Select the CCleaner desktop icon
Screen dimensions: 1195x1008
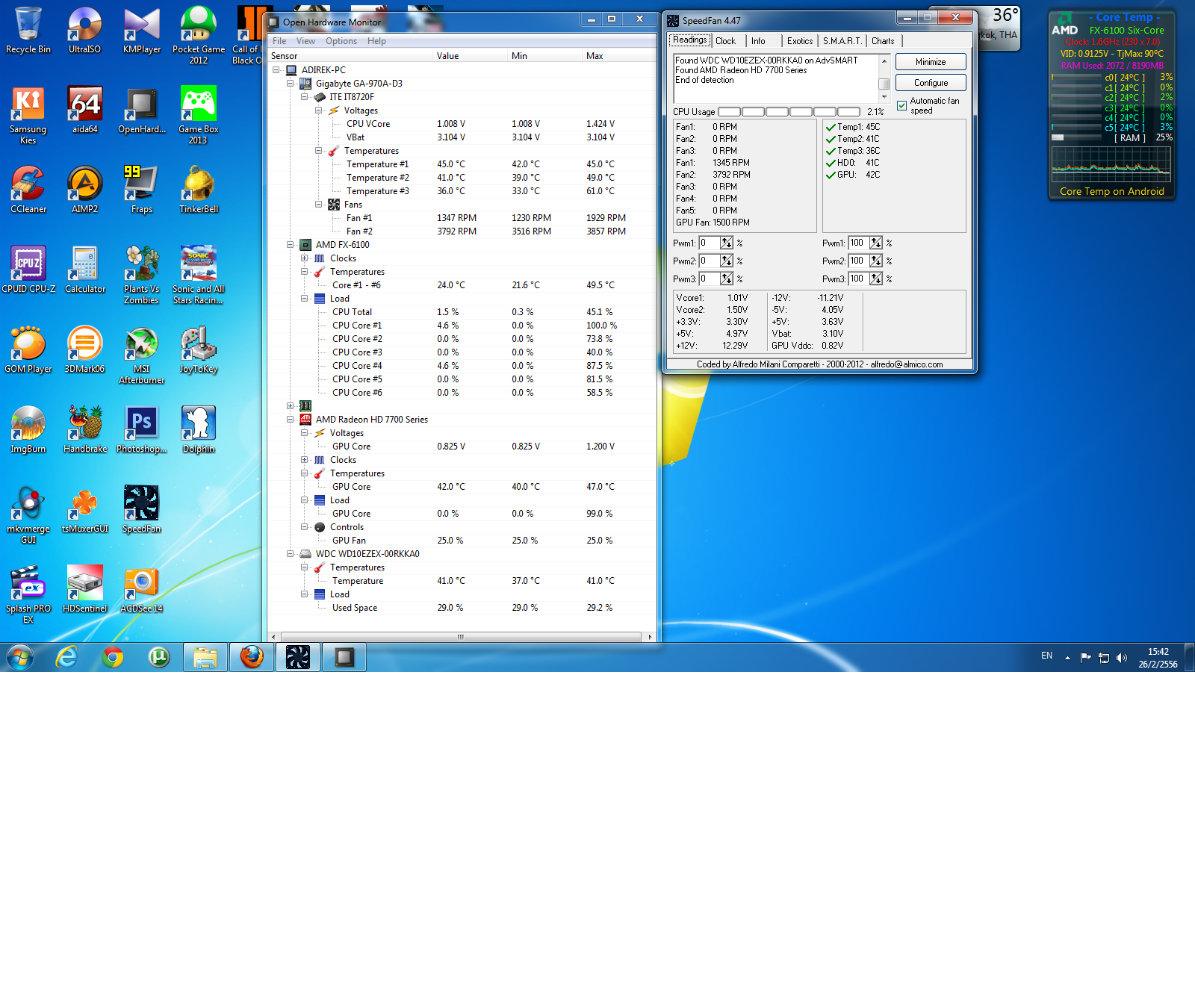tap(28, 190)
